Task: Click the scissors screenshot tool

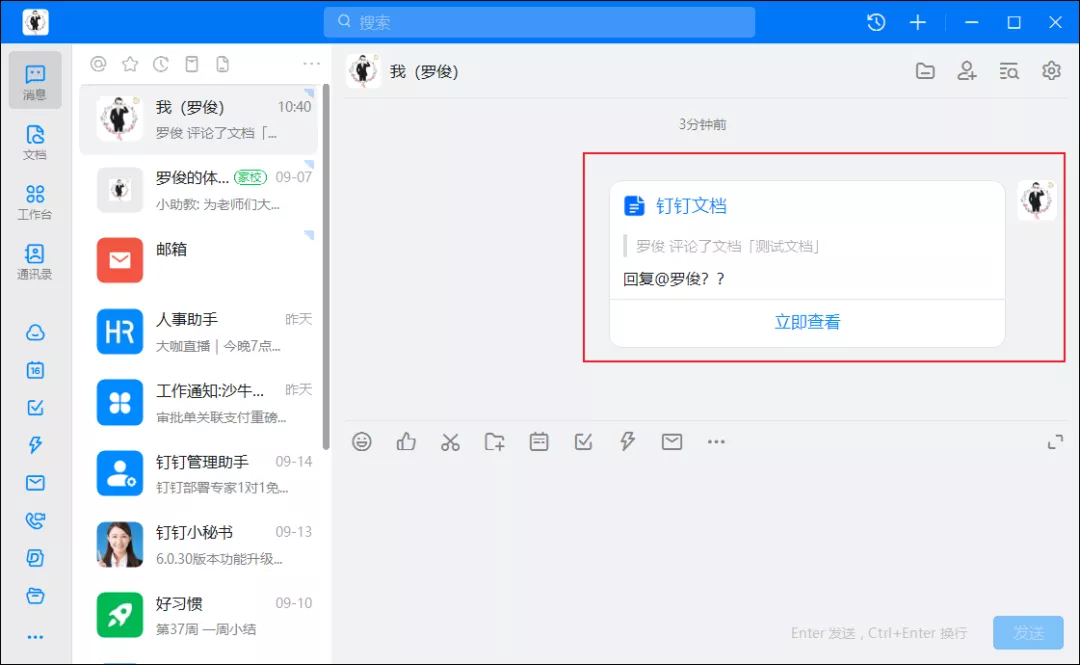Action: 450,442
